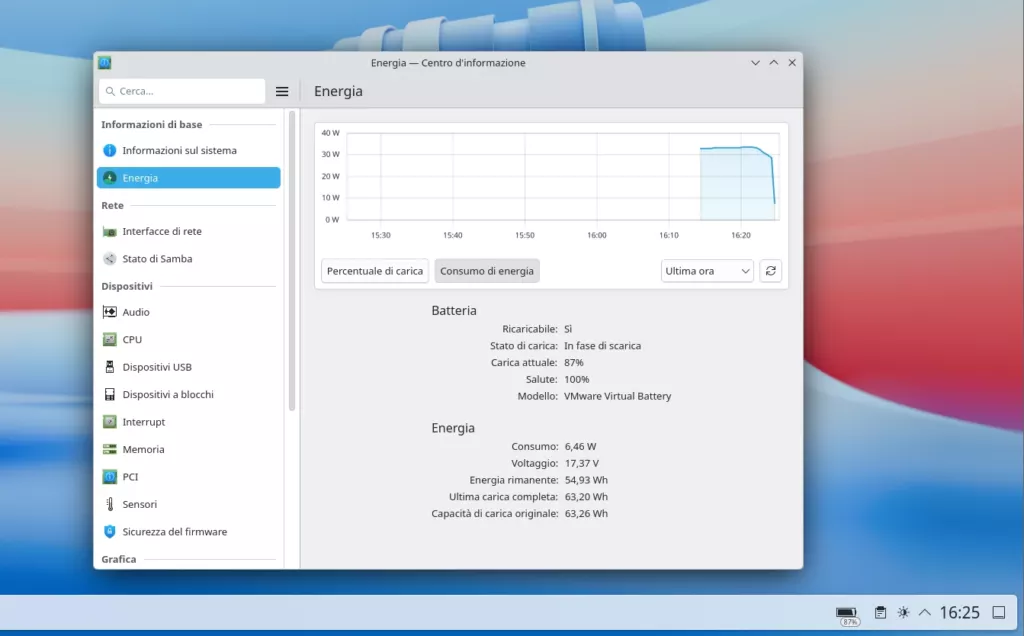Expand hidden system tray icons arrow
Image resolution: width=1024 pixels, height=636 pixels.
(x=925, y=612)
